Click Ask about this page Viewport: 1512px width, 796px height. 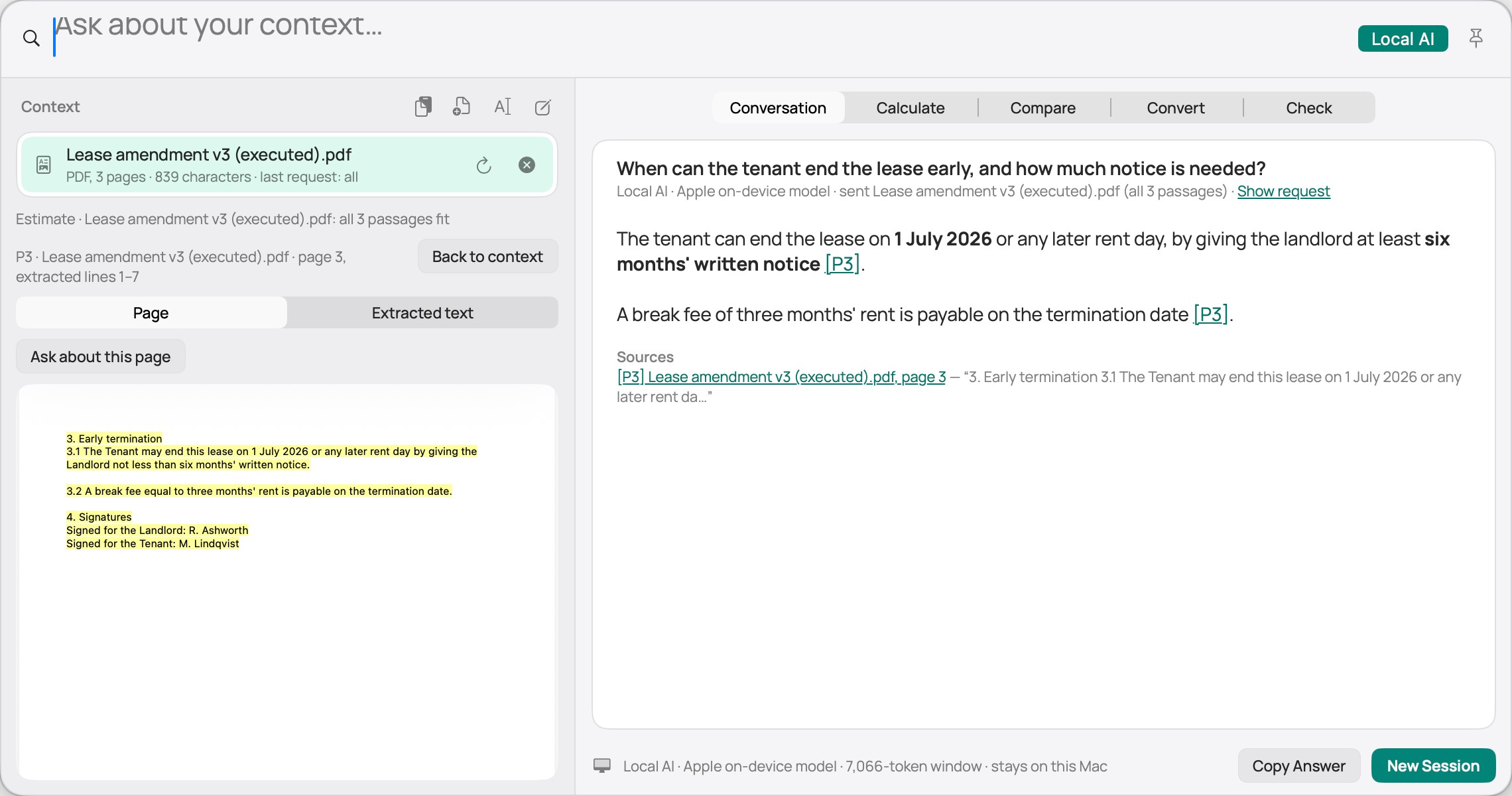coord(100,356)
